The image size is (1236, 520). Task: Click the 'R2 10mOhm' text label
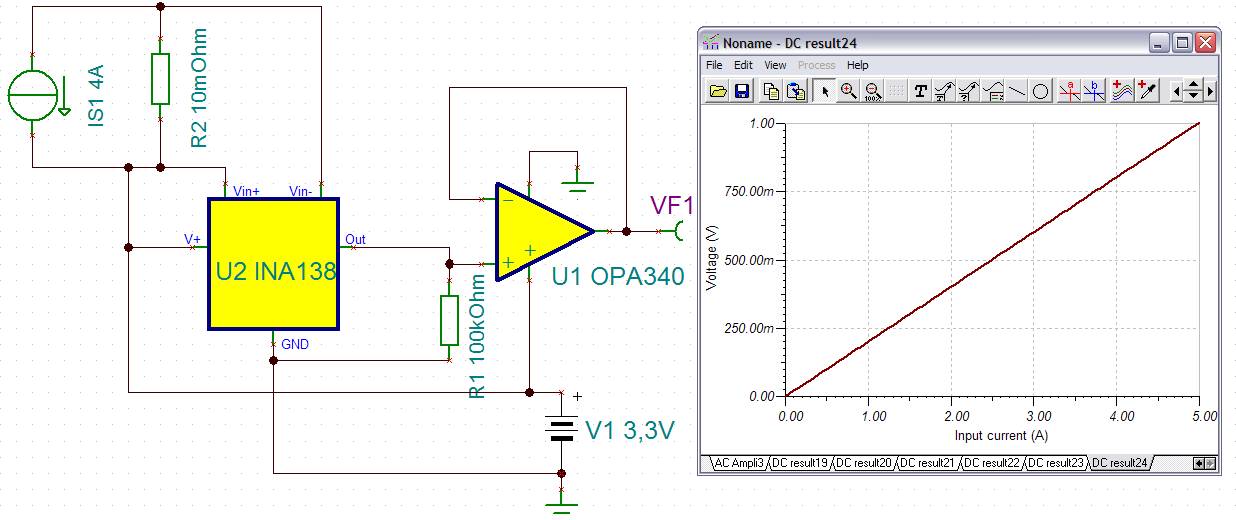pos(199,87)
